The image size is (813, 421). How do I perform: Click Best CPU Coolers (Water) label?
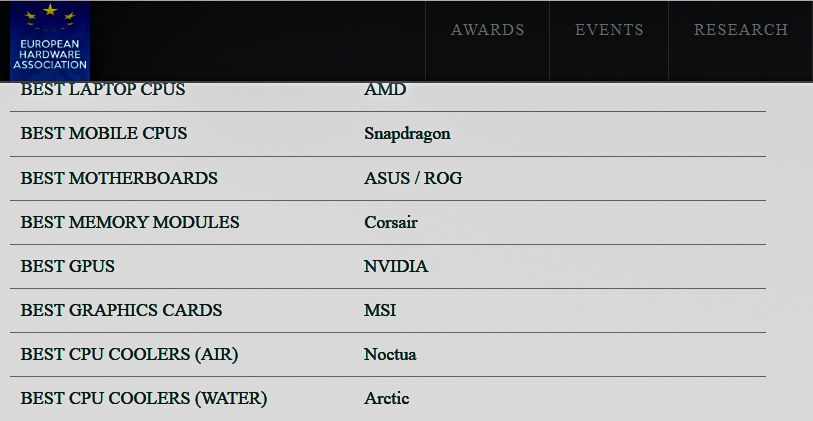(x=144, y=398)
